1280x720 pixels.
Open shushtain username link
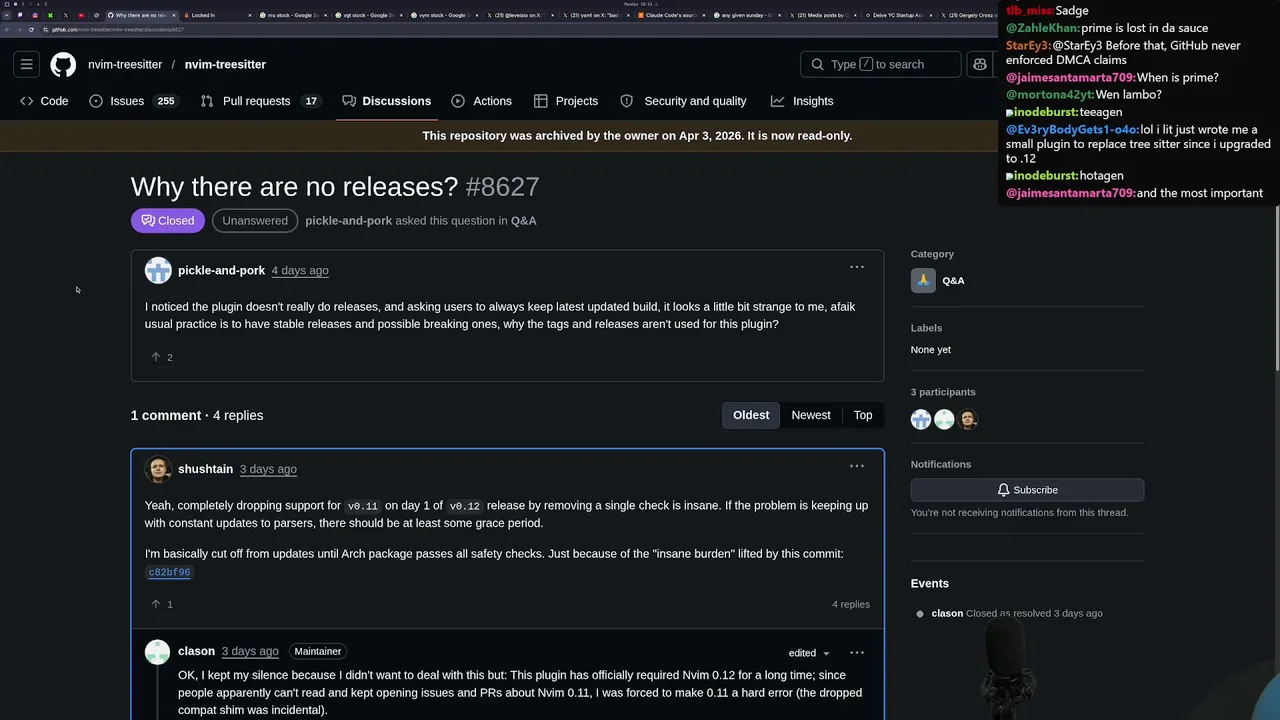tap(205, 469)
